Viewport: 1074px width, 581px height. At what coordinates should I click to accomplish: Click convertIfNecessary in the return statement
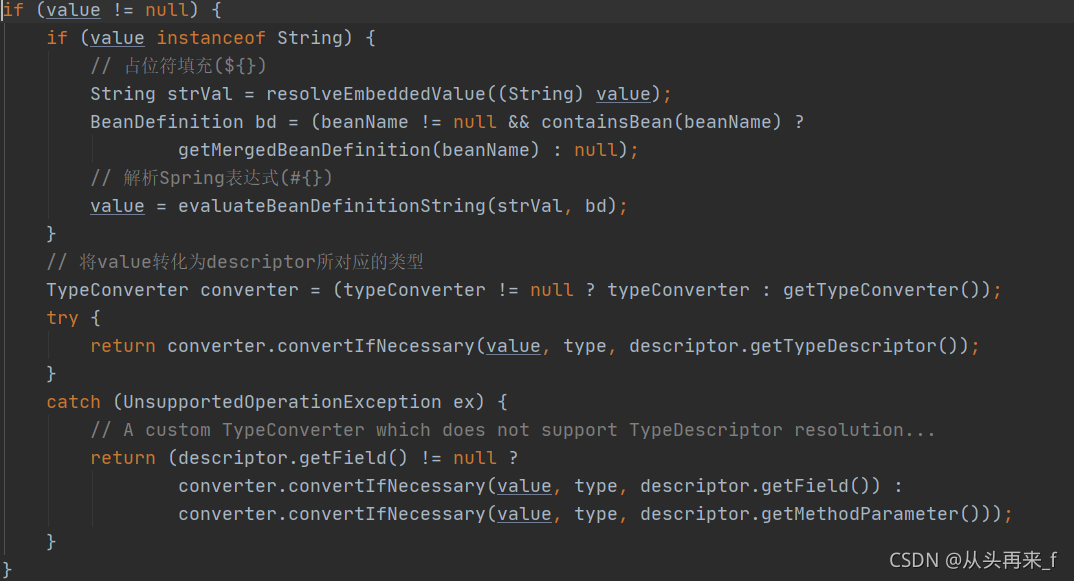[x=375, y=346]
